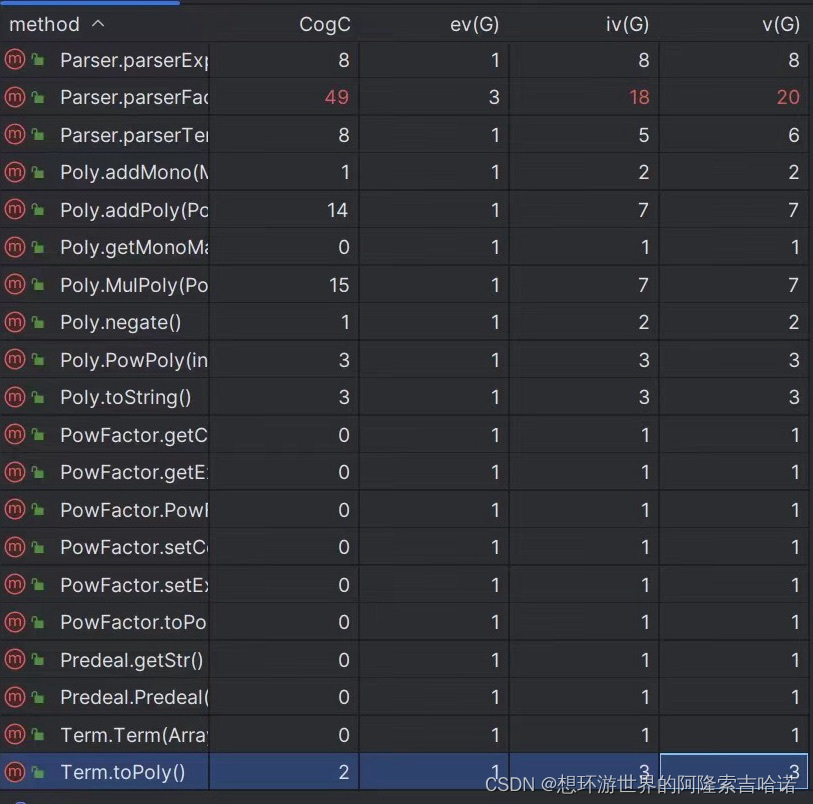This screenshot has width=813, height=804.
Task: Click the method icon for PowFactor.toPo row
Action: 15,622
